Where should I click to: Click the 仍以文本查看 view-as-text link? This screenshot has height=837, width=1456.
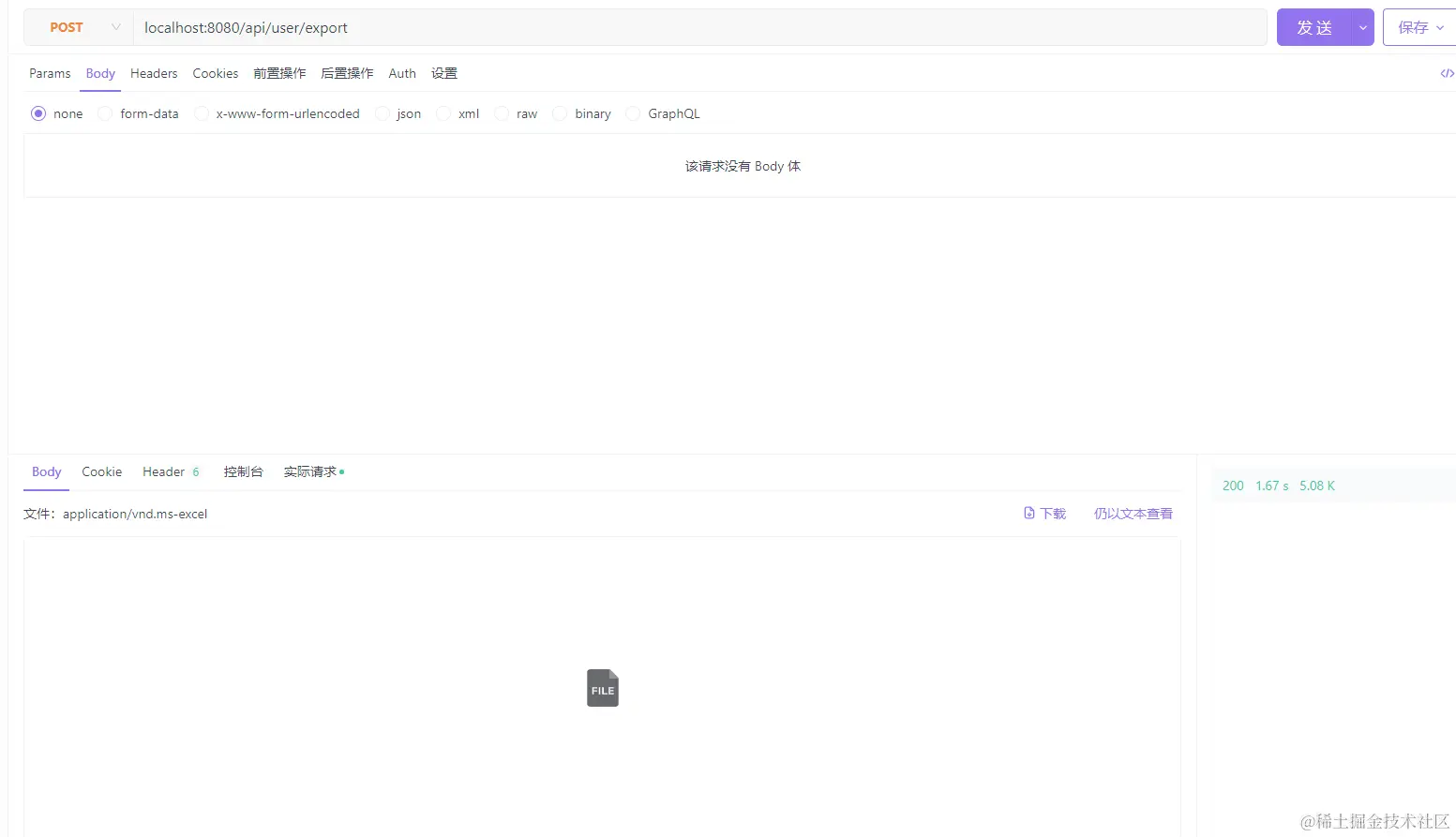pos(1133,513)
